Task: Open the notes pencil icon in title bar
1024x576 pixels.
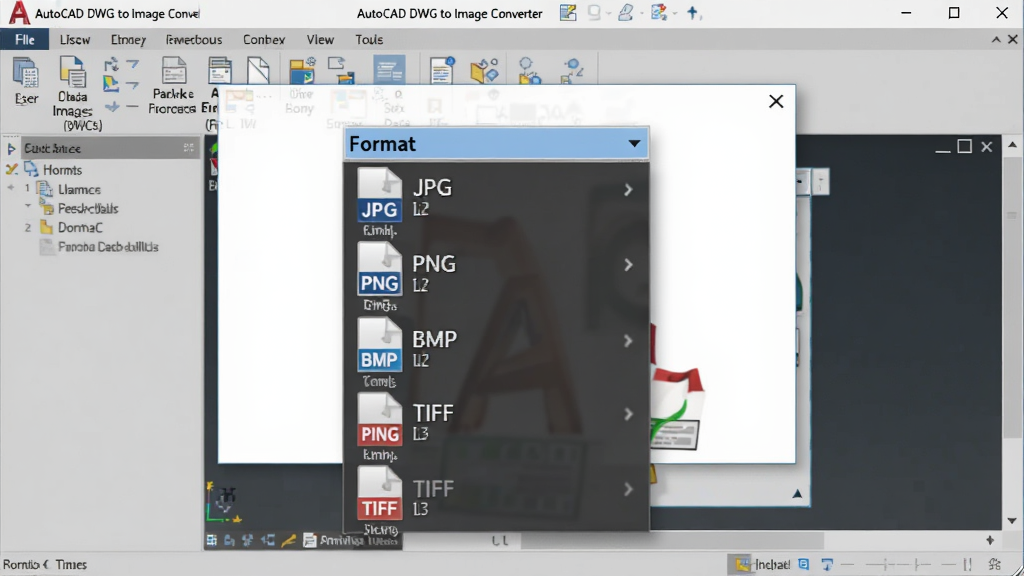Action: tap(568, 12)
